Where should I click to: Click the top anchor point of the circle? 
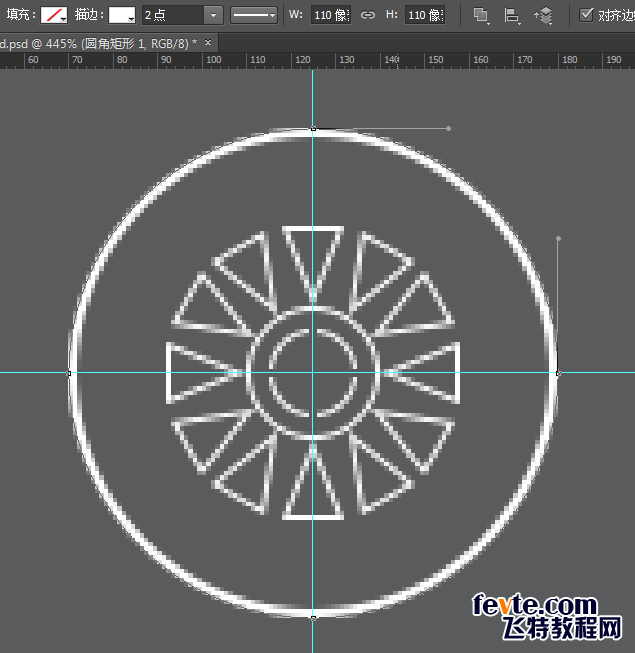pyautogui.click(x=313, y=129)
